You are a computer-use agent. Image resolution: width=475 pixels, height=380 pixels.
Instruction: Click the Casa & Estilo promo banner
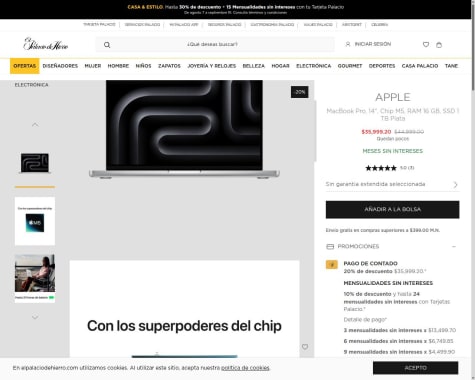[236, 9]
